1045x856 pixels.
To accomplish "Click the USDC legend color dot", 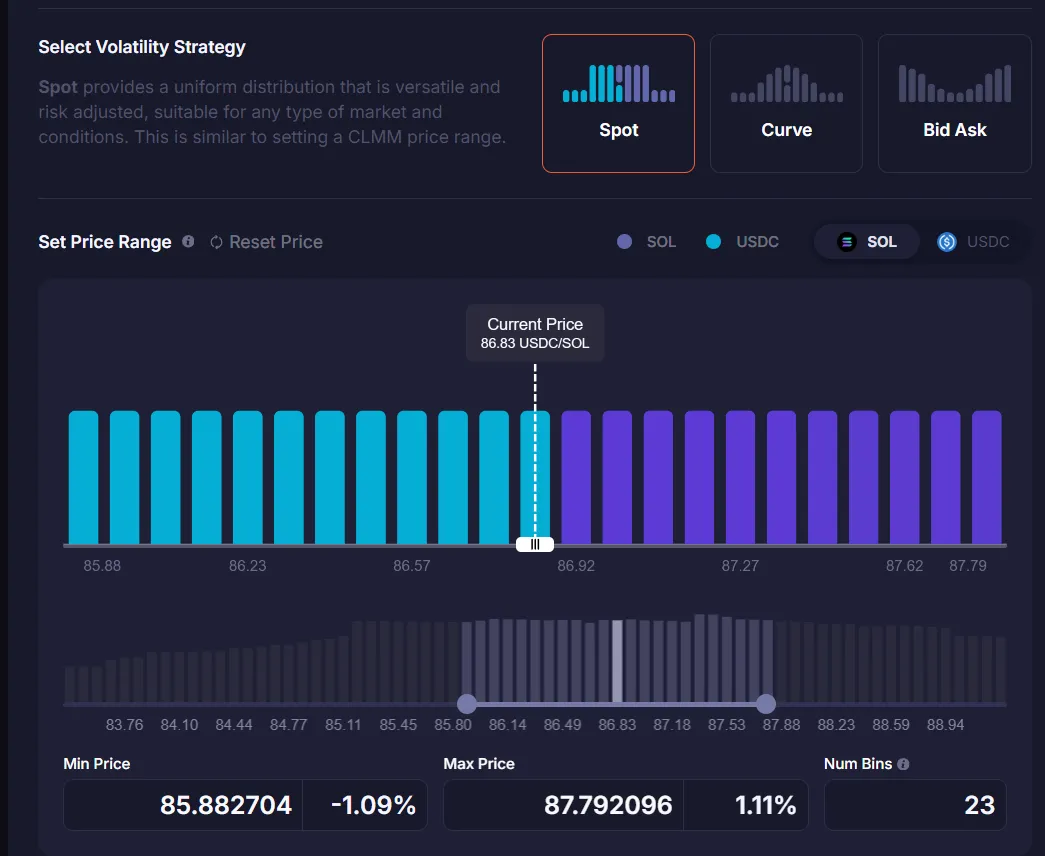I will (x=713, y=242).
